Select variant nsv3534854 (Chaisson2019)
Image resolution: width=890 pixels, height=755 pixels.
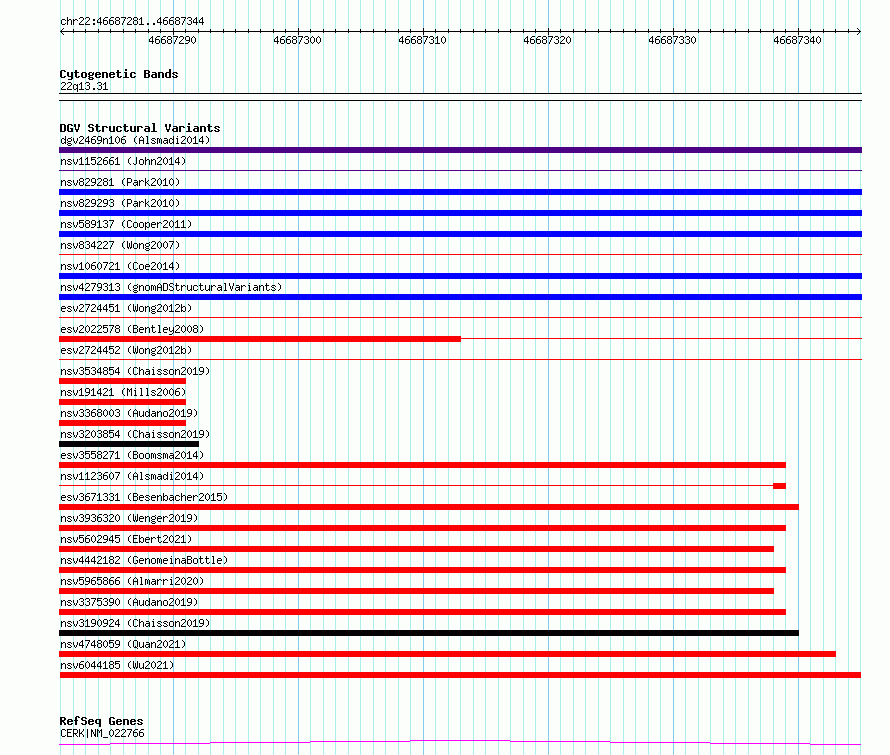pyautogui.click(x=135, y=371)
